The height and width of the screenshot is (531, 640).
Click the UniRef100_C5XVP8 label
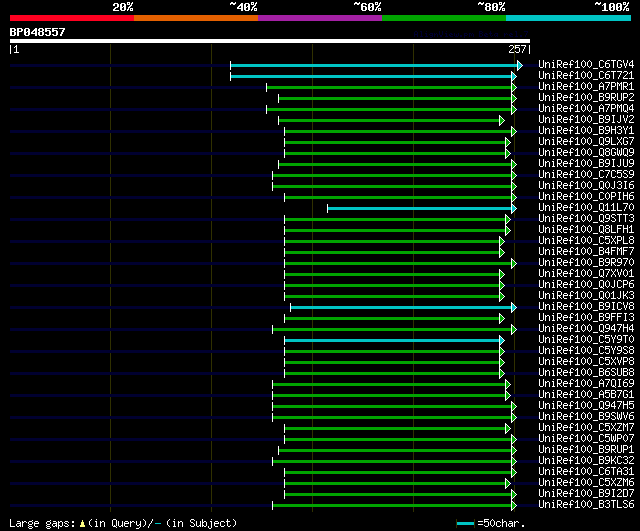586,362
